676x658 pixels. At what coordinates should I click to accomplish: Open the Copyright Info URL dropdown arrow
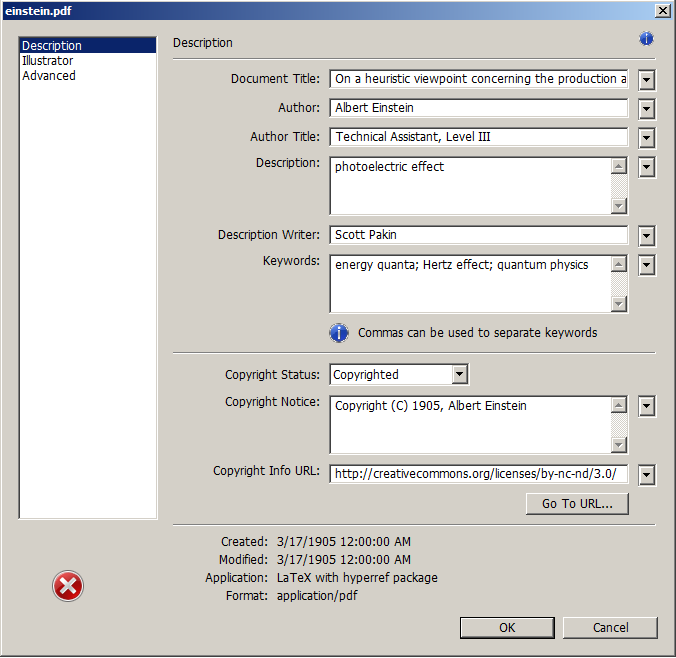pyautogui.click(x=647, y=474)
